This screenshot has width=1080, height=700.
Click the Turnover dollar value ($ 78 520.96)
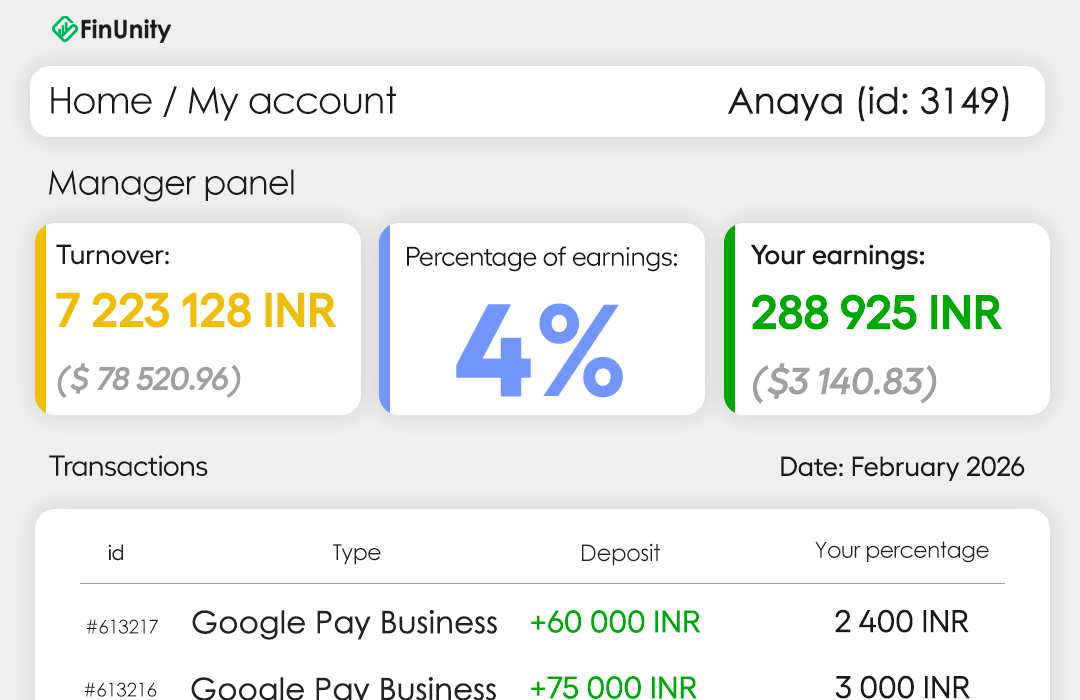(x=148, y=379)
